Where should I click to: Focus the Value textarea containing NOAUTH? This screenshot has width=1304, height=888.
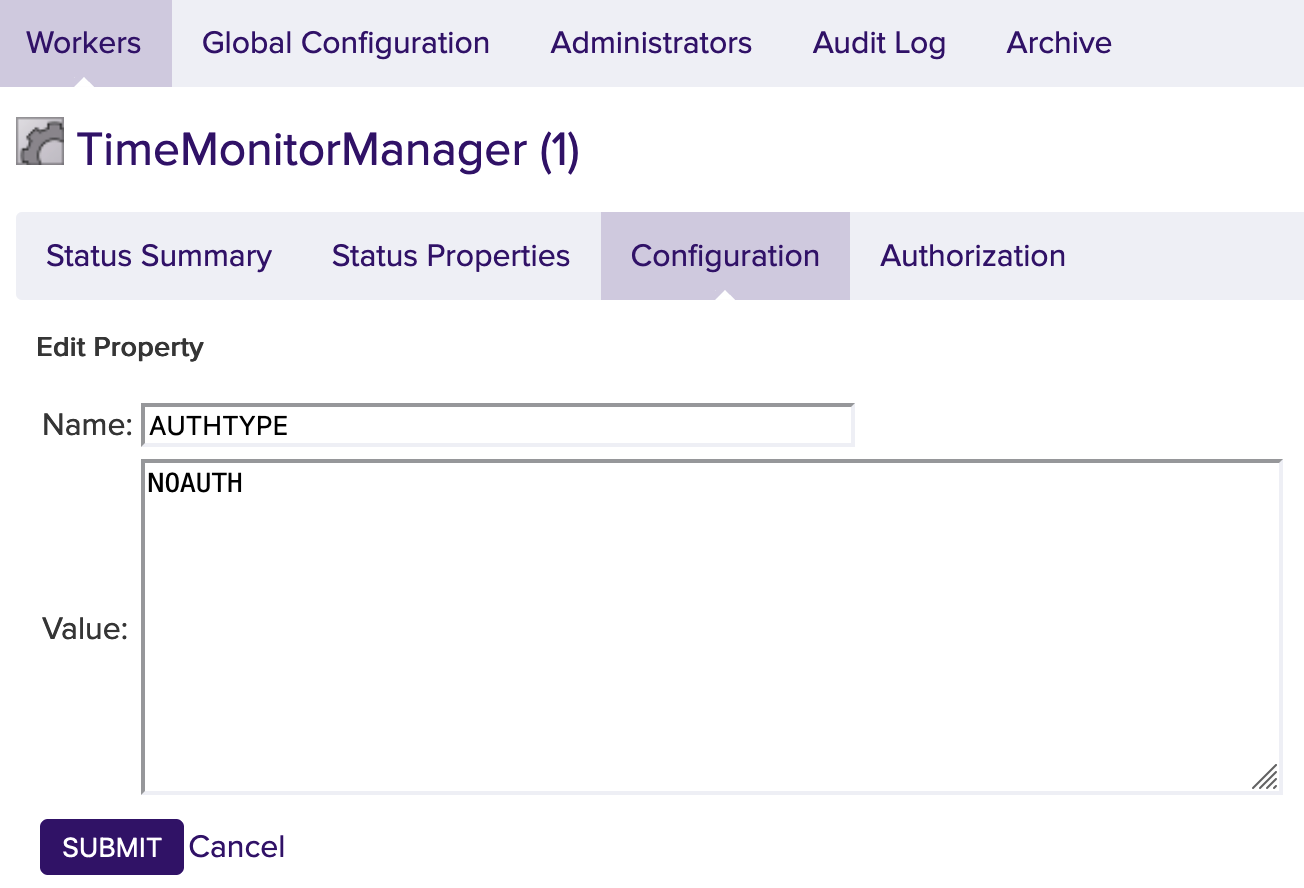(196, 484)
